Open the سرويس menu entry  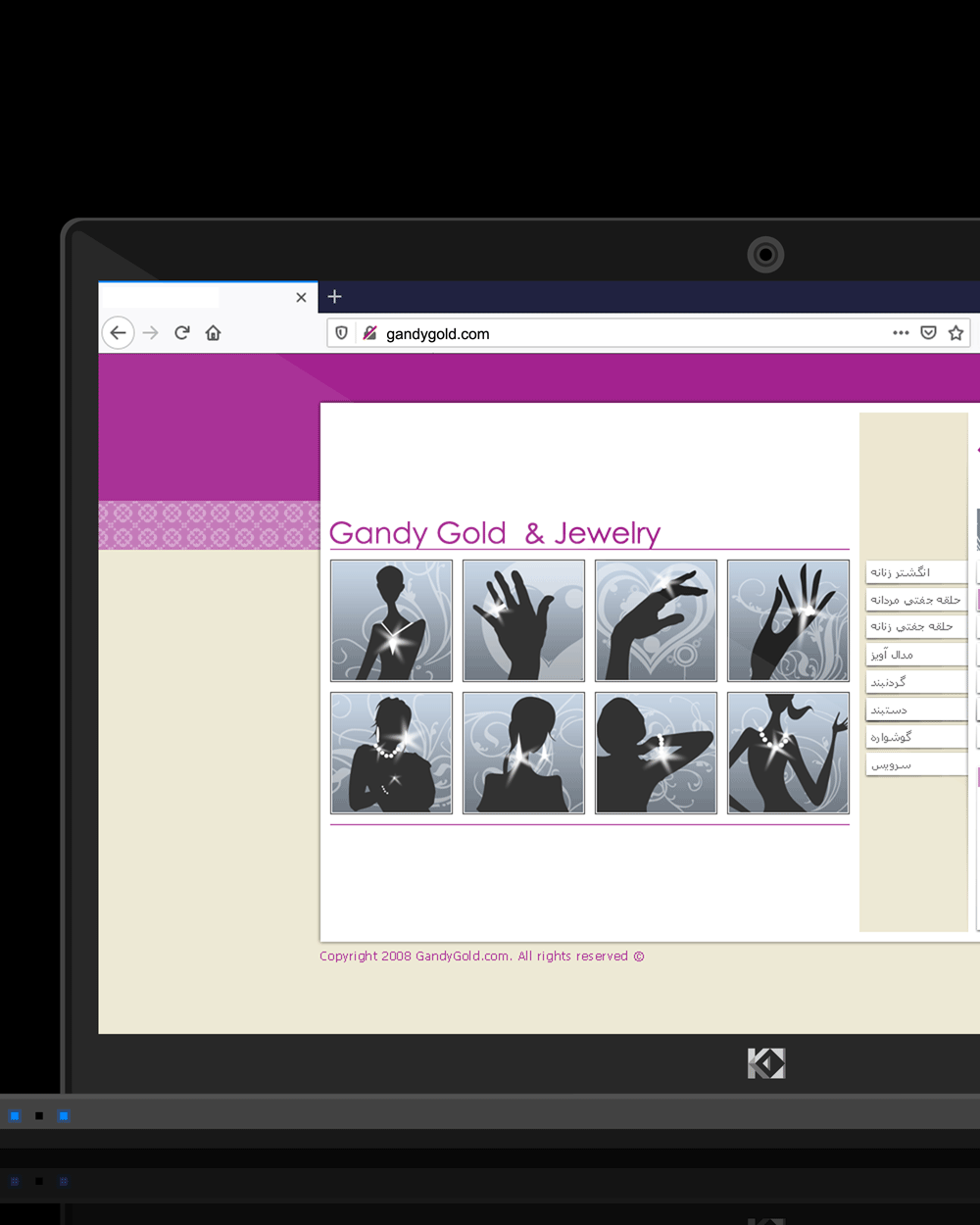point(914,764)
